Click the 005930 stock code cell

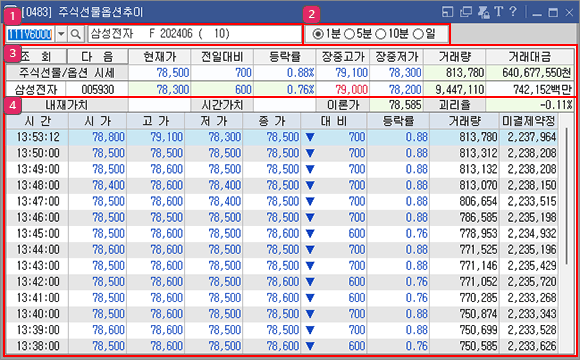(x=97, y=89)
